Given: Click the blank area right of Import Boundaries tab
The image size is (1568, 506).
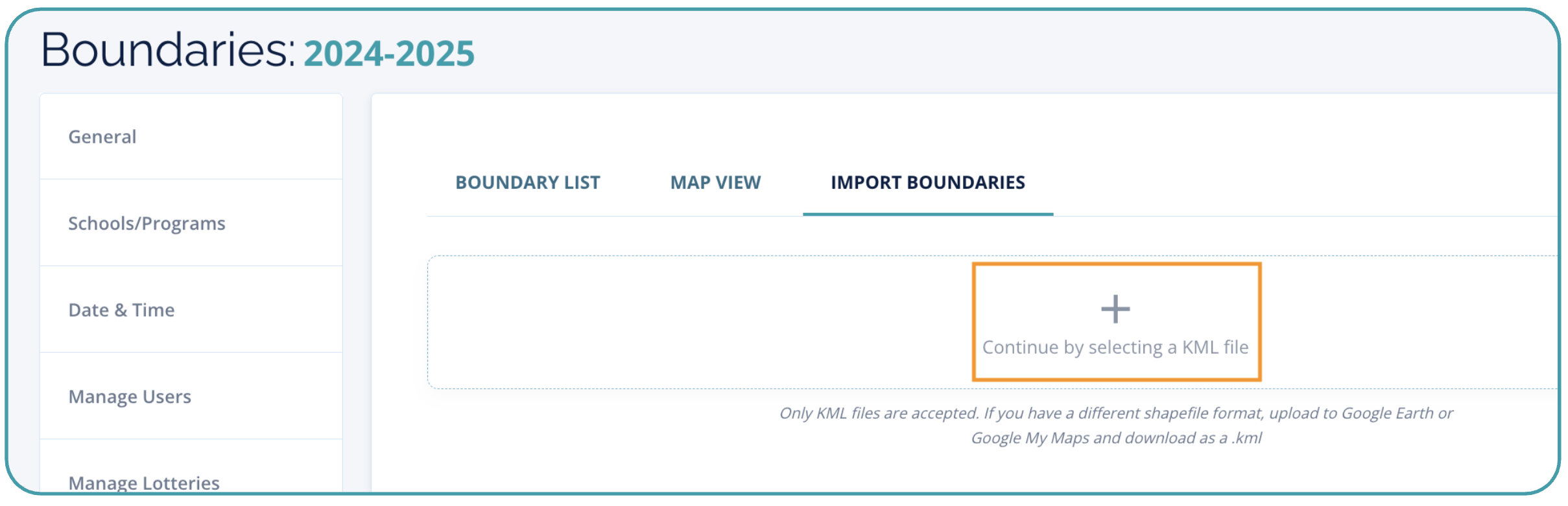Looking at the screenshot, I should pos(1297,182).
